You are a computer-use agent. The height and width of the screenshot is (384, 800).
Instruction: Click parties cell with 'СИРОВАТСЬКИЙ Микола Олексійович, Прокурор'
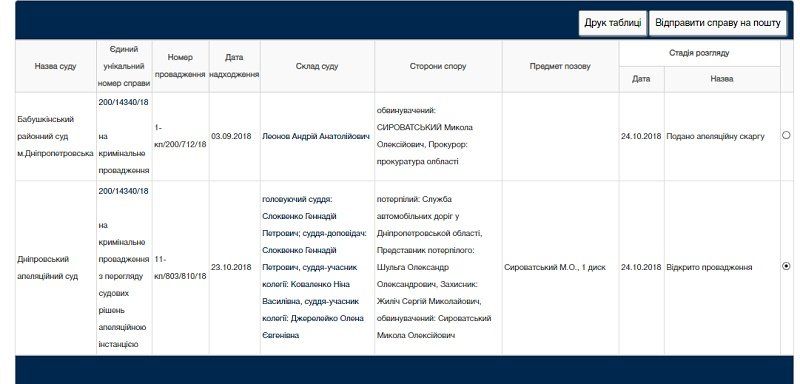tap(438, 136)
